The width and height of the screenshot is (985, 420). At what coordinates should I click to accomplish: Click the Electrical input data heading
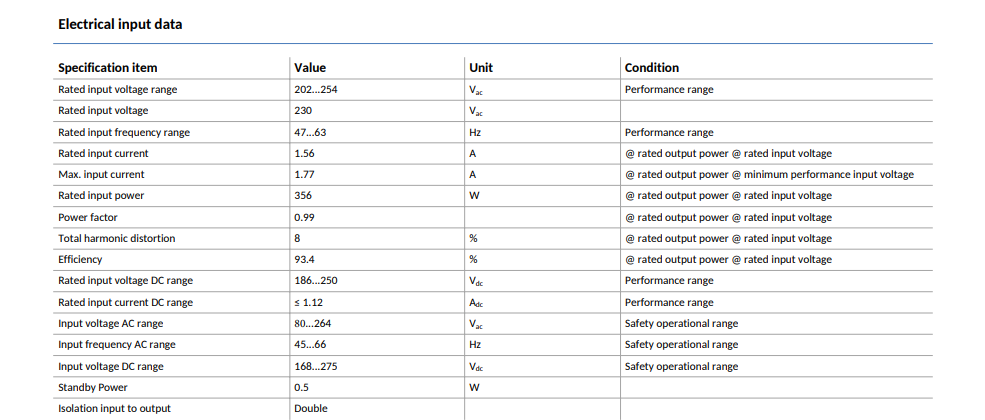120,24
